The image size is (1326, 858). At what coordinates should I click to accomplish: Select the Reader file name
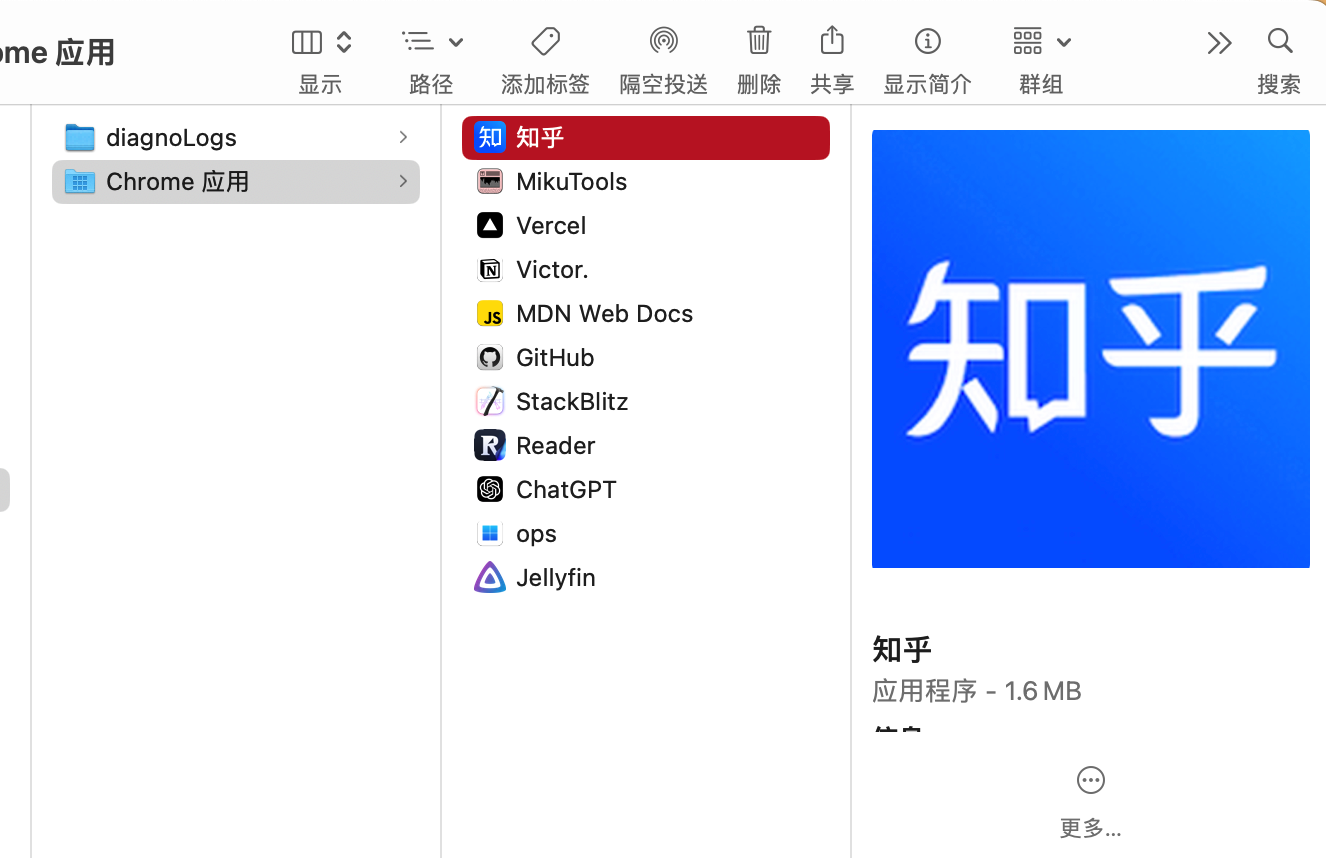point(556,445)
